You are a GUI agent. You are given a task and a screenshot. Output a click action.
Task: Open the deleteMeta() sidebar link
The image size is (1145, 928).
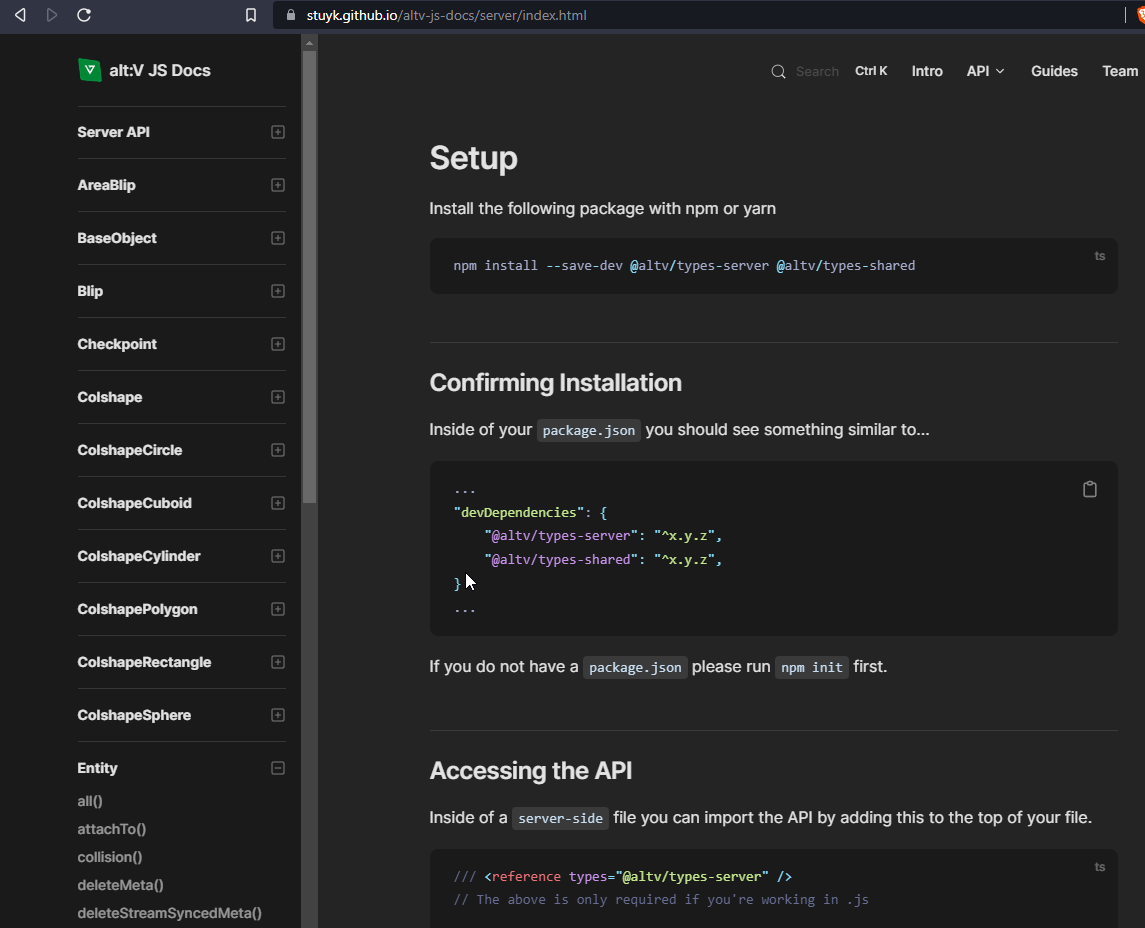(120, 885)
